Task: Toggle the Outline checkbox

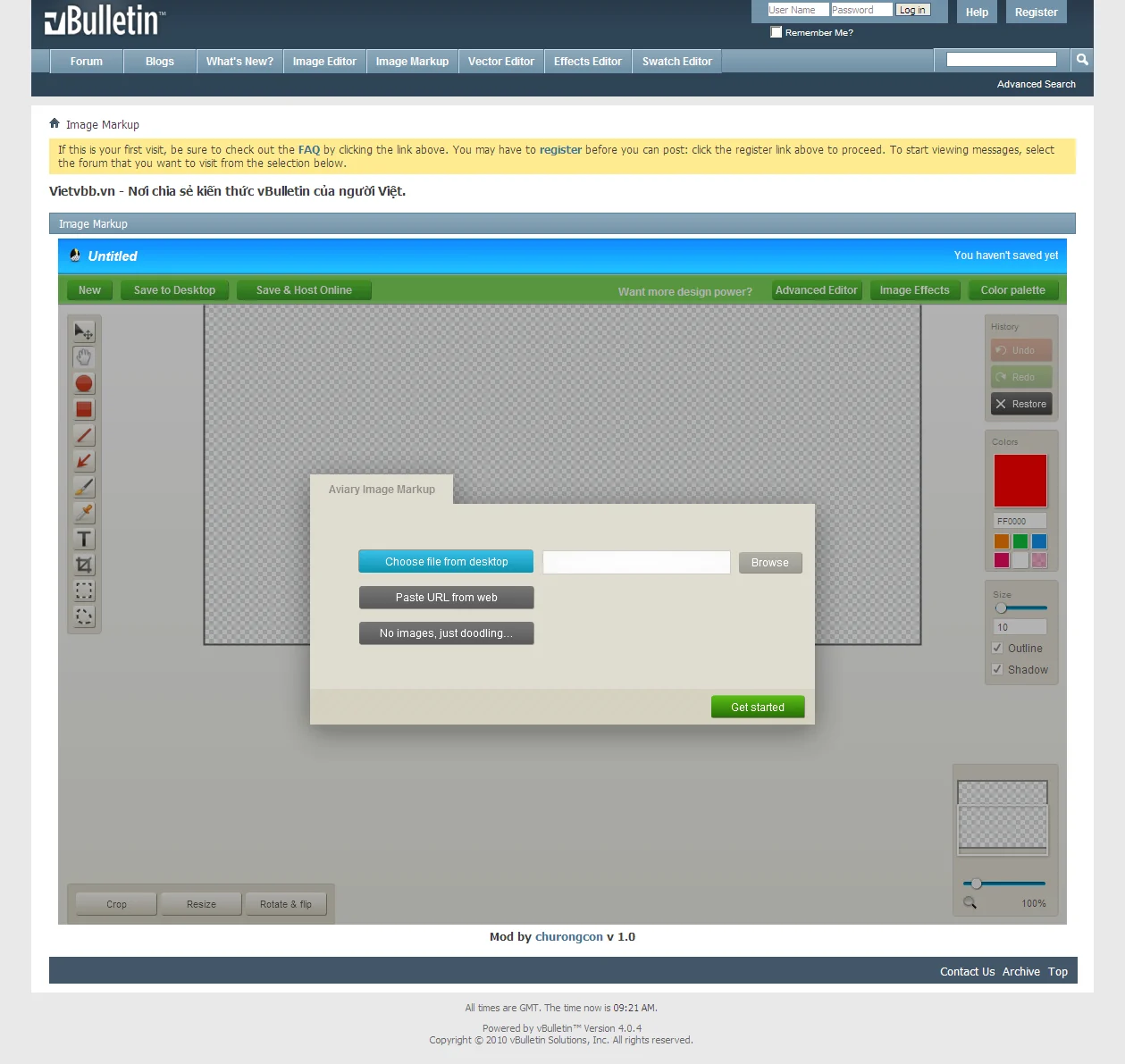Action: (997, 649)
